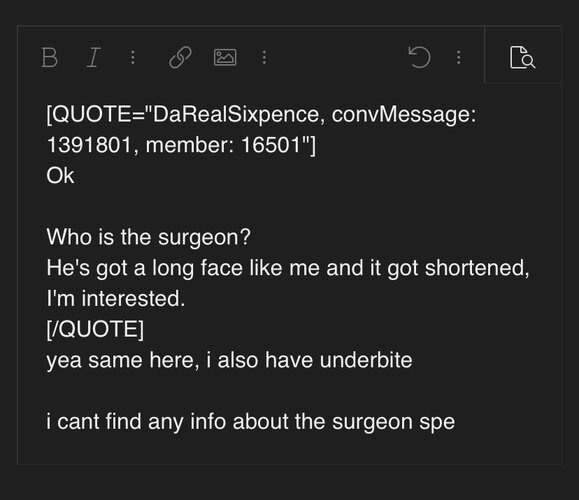Place cursor in 'Who is the surgeon?' line
This screenshot has height=500, width=579.
pos(148,237)
